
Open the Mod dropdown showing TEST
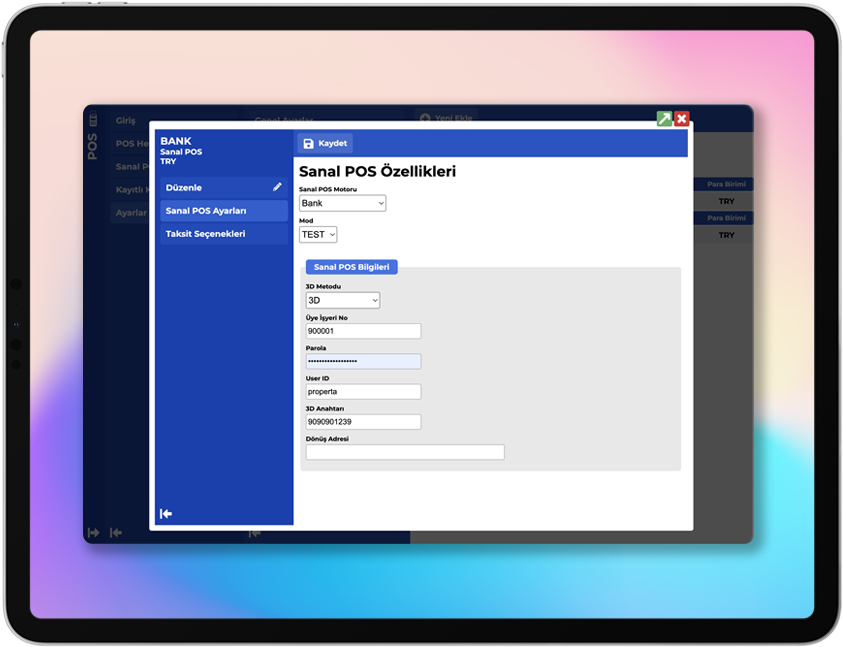(x=318, y=234)
